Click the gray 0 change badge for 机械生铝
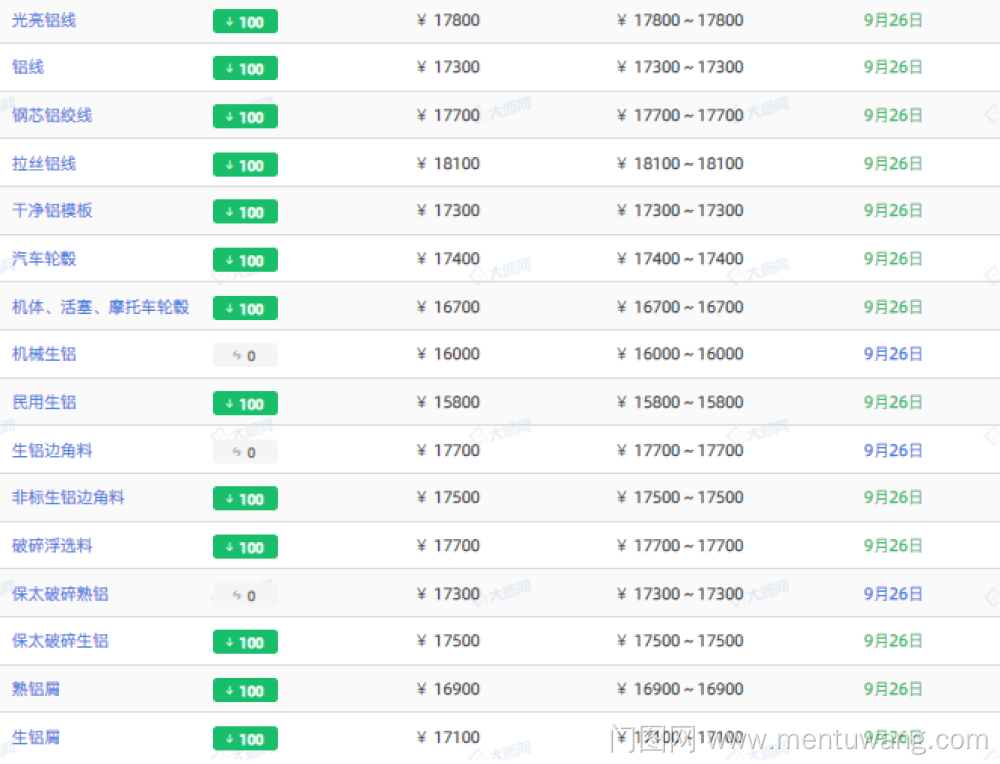The height and width of the screenshot is (764, 1000). point(245,355)
